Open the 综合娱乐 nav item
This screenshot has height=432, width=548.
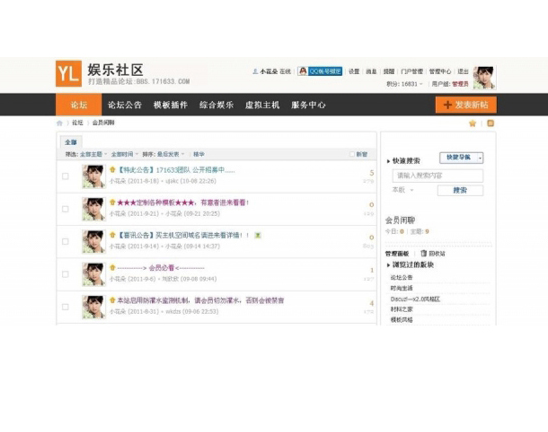tap(216, 105)
